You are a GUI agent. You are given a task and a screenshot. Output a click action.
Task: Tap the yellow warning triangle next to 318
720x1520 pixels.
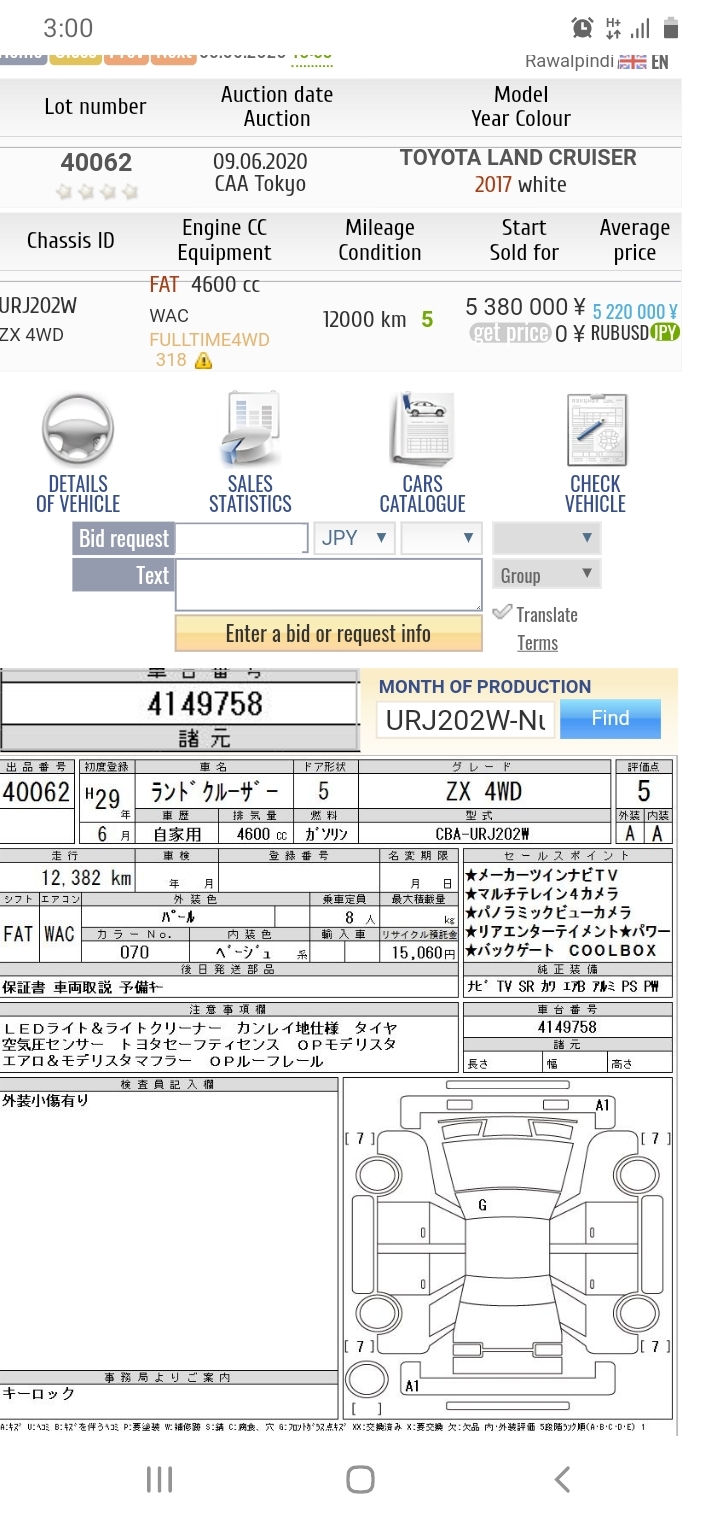(x=203, y=361)
